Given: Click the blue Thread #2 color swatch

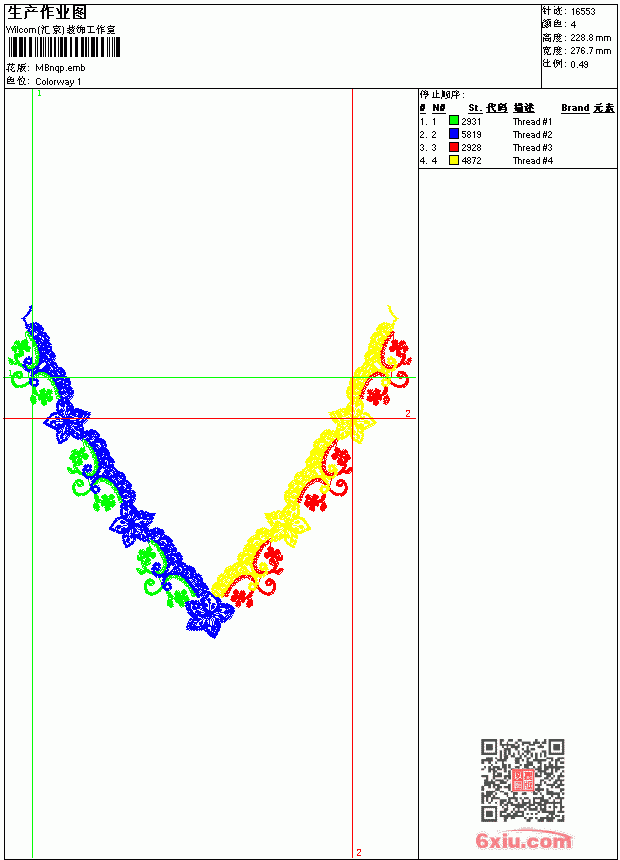Looking at the screenshot, I should pos(454,133).
